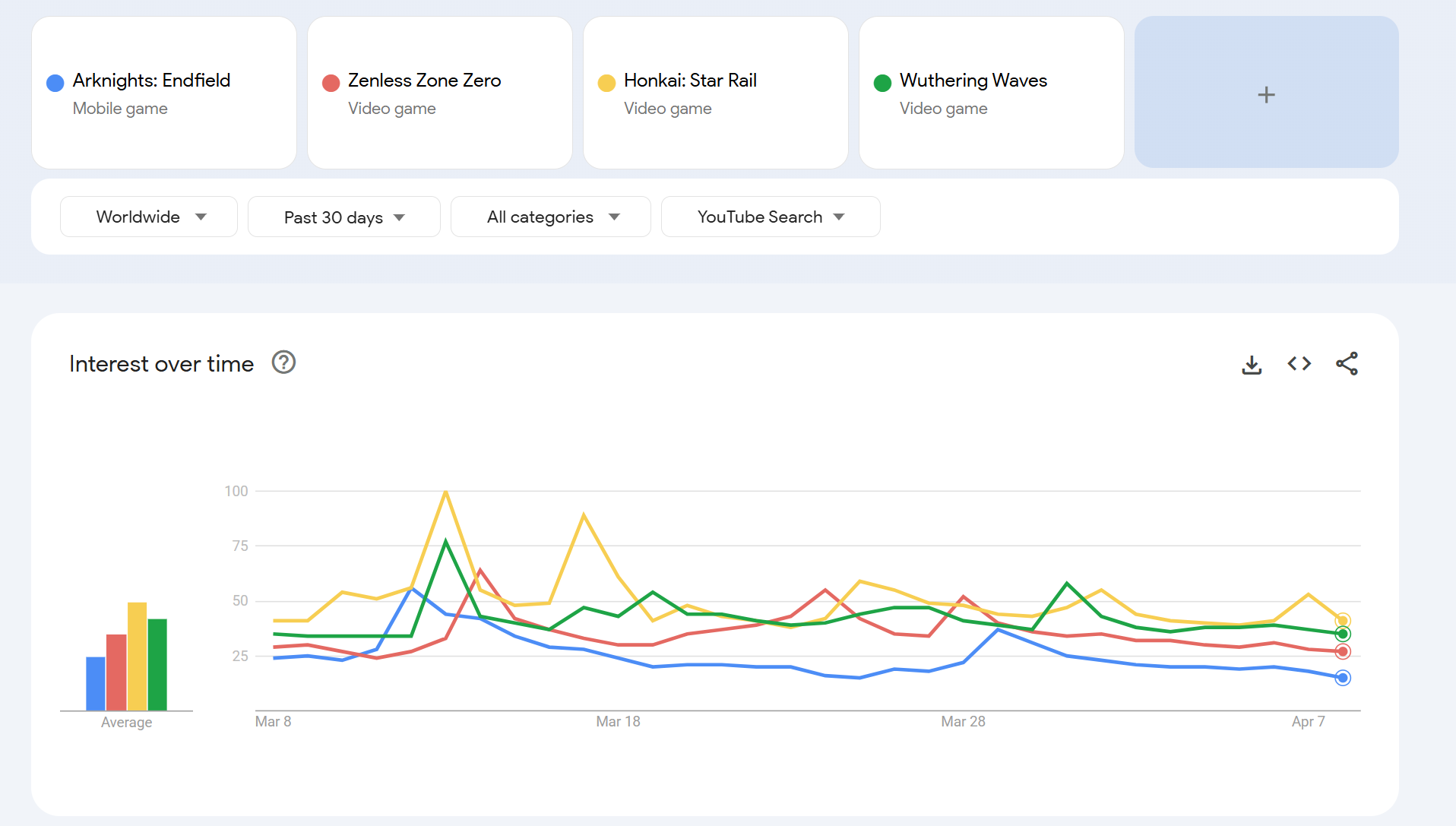This screenshot has height=826, width=1456.
Task: Edit the Arknights: Endfield search term
Action: click(151, 81)
